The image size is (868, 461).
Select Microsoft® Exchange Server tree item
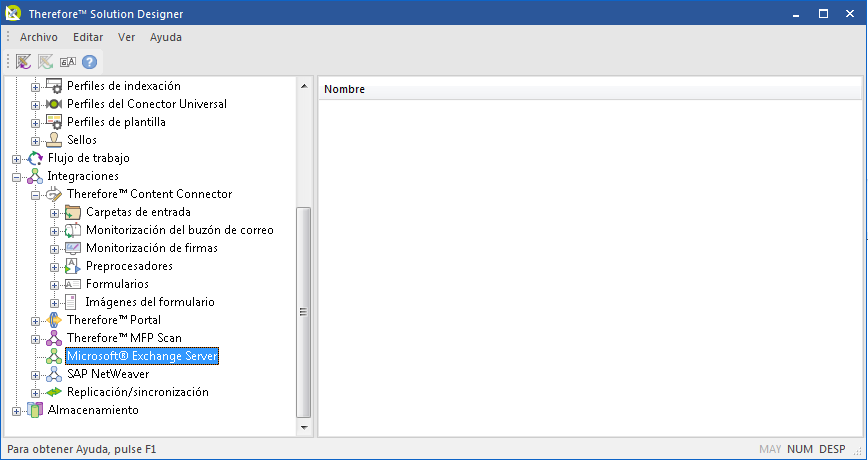point(142,356)
